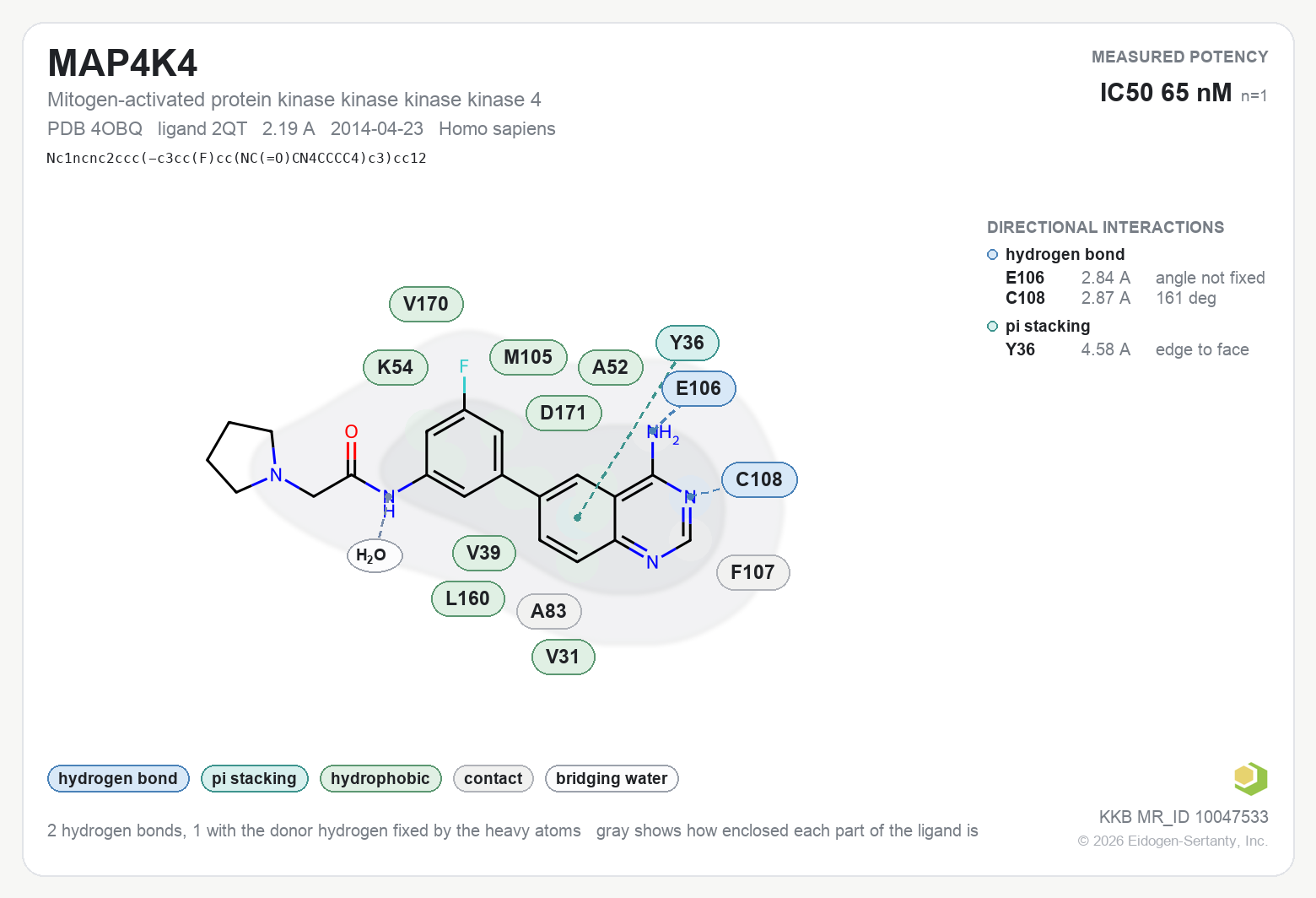1316x898 pixels.
Task: Click the 'Homo sapiens' text
Action: (x=497, y=128)
